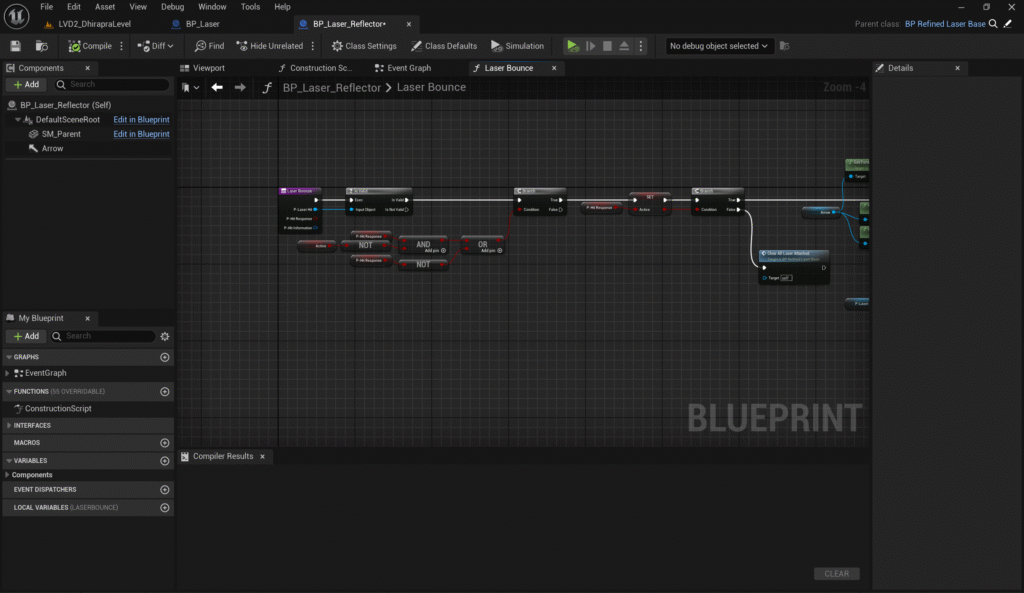Image resolution: width=1024 pixels, height=593 pixels.
Task: Open Class Defaults
Action: (444, 46)
